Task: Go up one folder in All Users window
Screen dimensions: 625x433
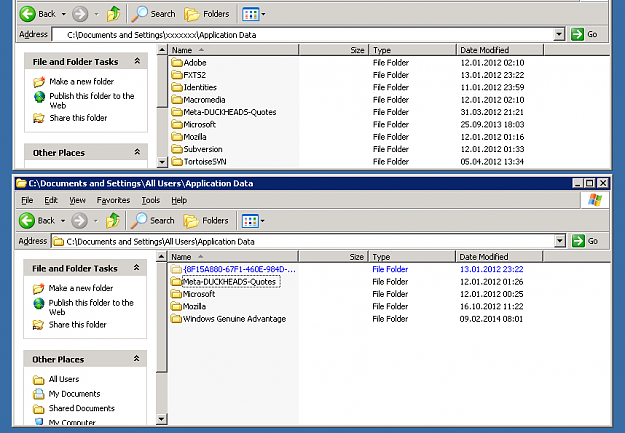Action: (113, 220)
